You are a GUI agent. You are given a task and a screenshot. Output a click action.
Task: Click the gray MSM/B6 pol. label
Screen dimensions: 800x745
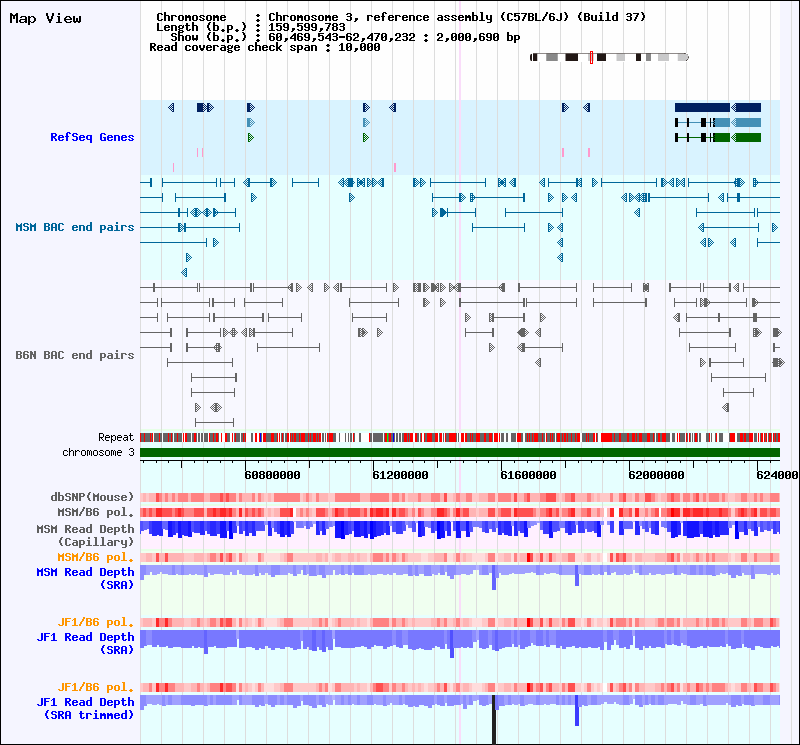click(x=95, y=512)
